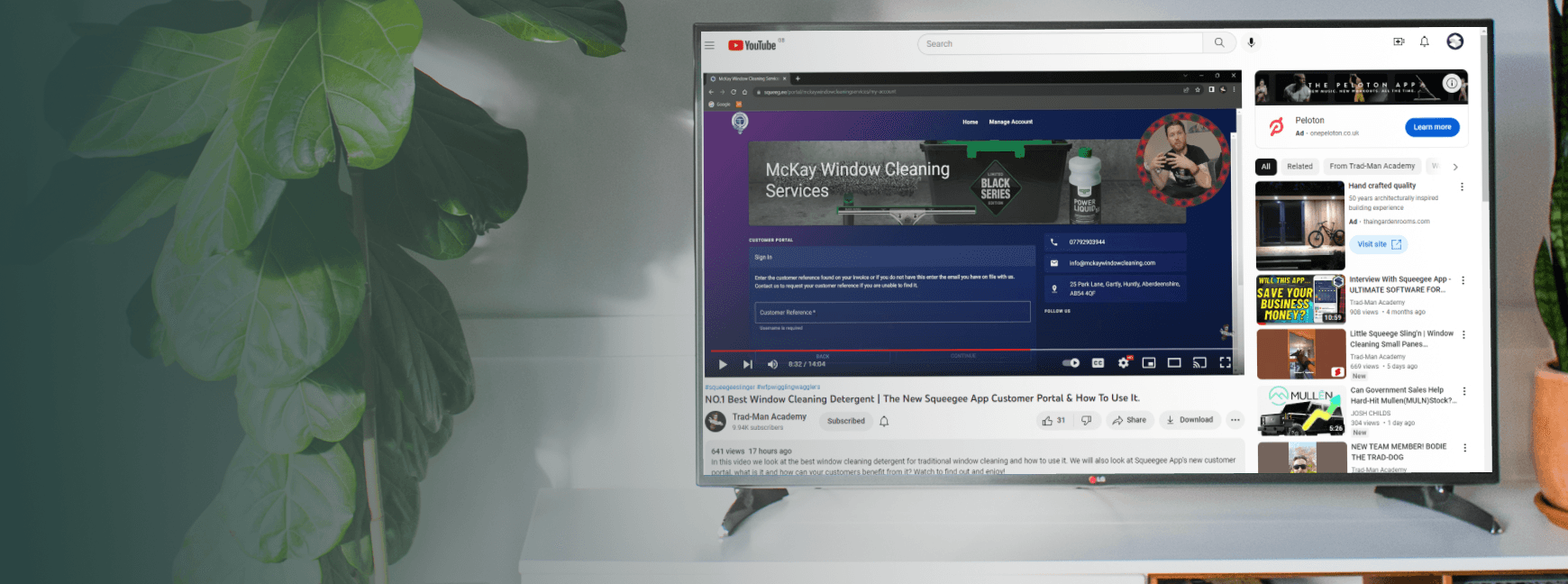Click the info@mckaywindowcleaning.com email row
This screenshot has height=584, width=1568.
click(1116, 263)
